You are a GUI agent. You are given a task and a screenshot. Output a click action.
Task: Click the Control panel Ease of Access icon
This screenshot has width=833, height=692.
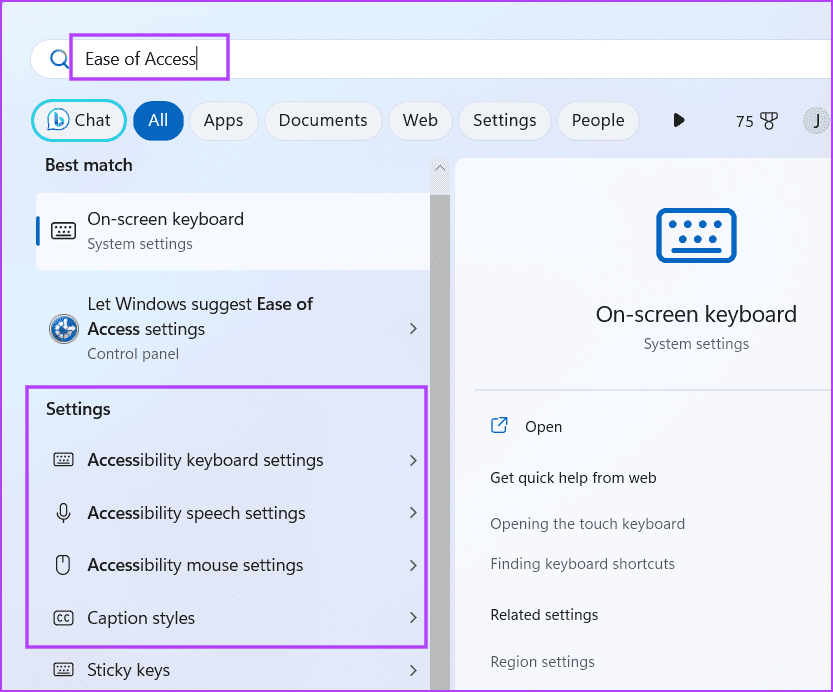point(64,329)
